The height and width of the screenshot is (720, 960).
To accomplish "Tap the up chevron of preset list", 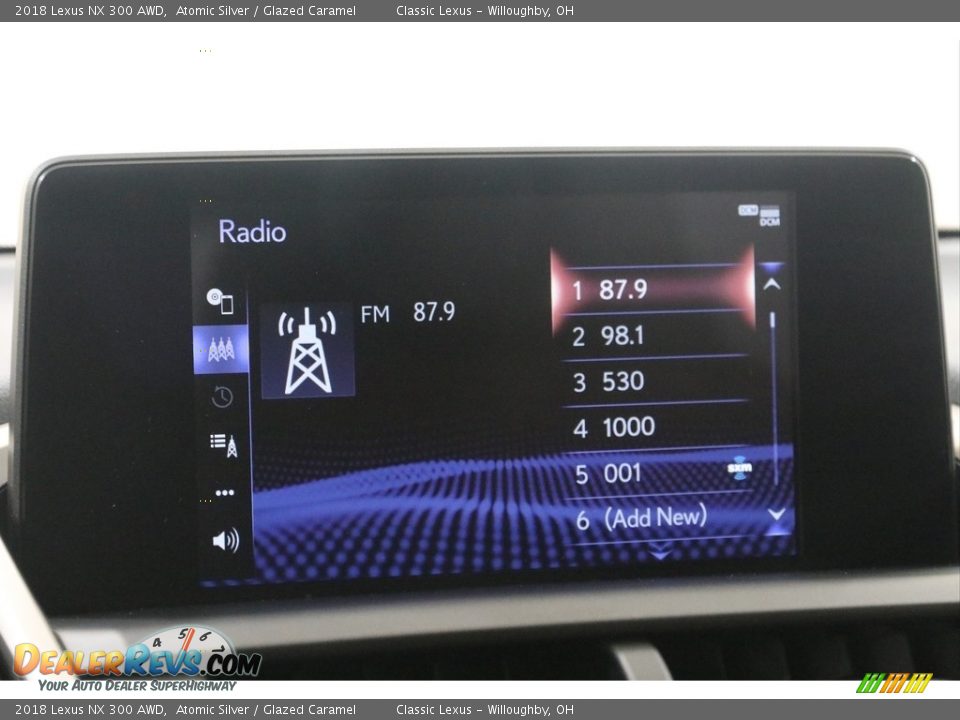I will [771, 283].
